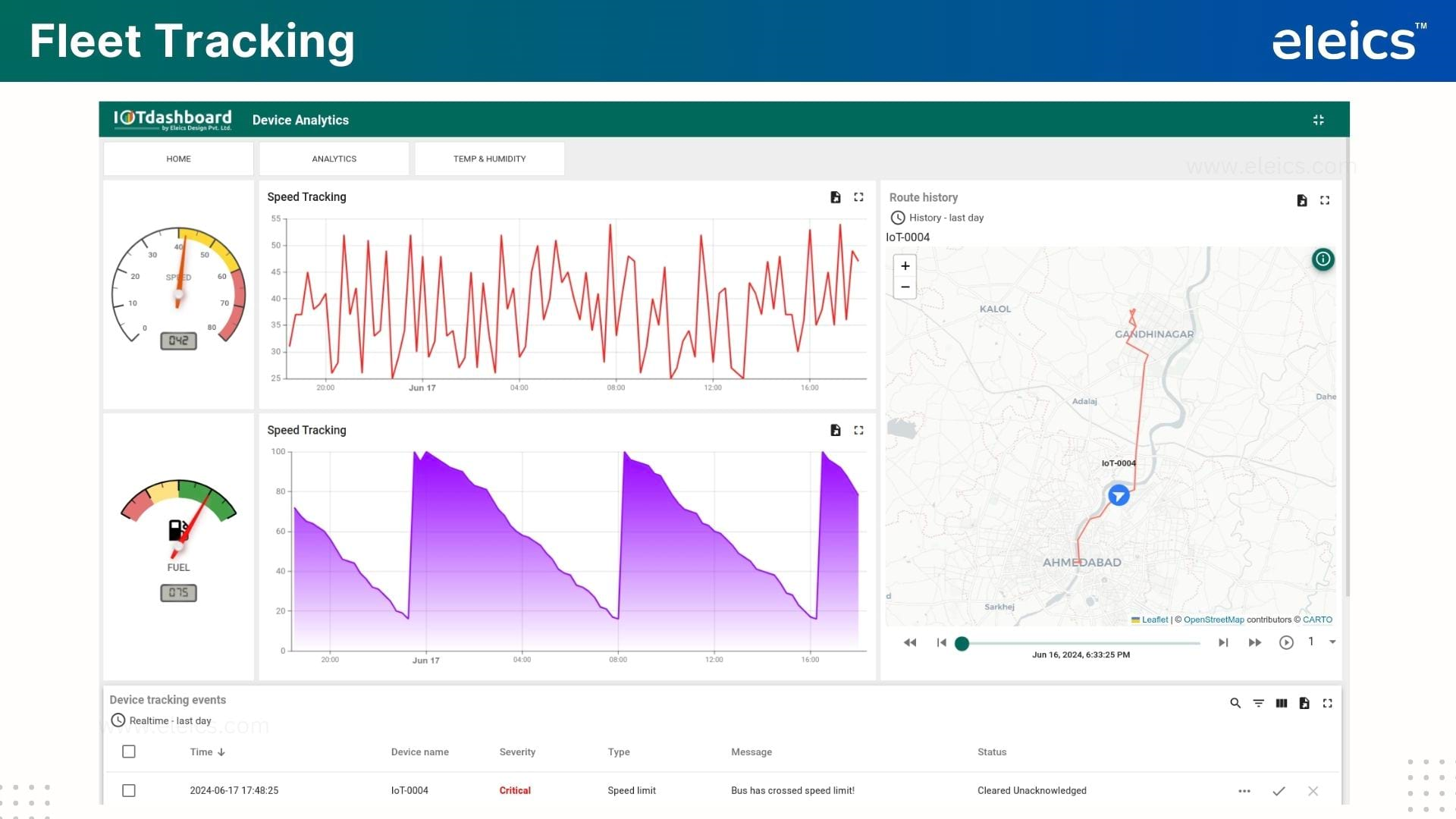Export data from the red Speed Tracking chart

pos(835,197)
